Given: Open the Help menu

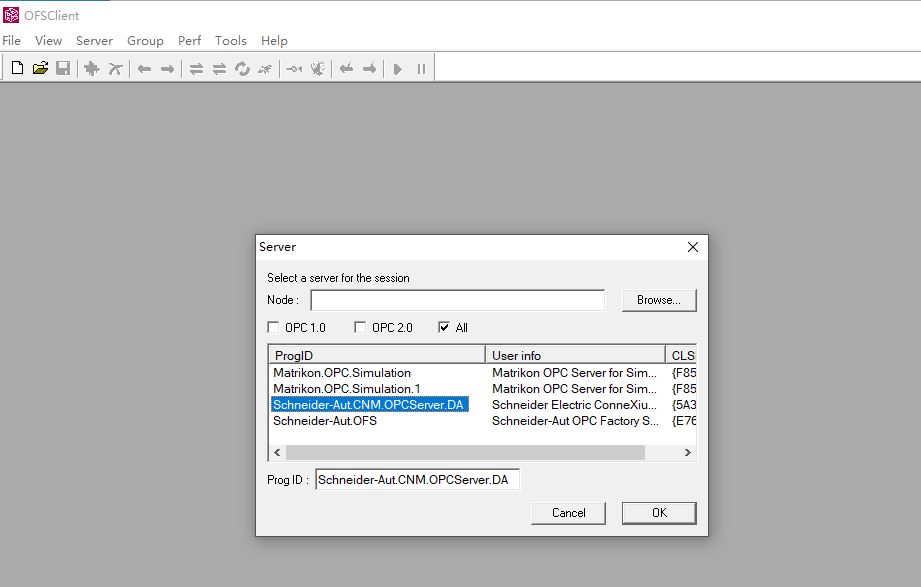Looking at the screenshot, I should click(x=274, y=41).
